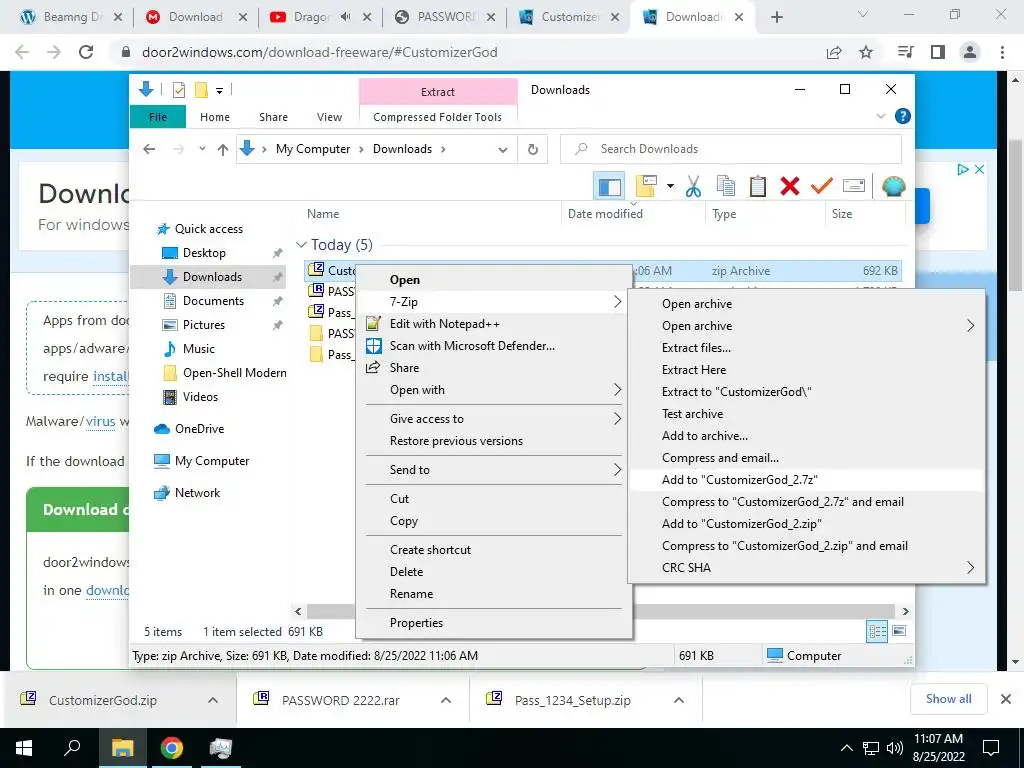Reload the door2windows page
The width and height of the screenshot is (1024, 768).
(86, 52)
